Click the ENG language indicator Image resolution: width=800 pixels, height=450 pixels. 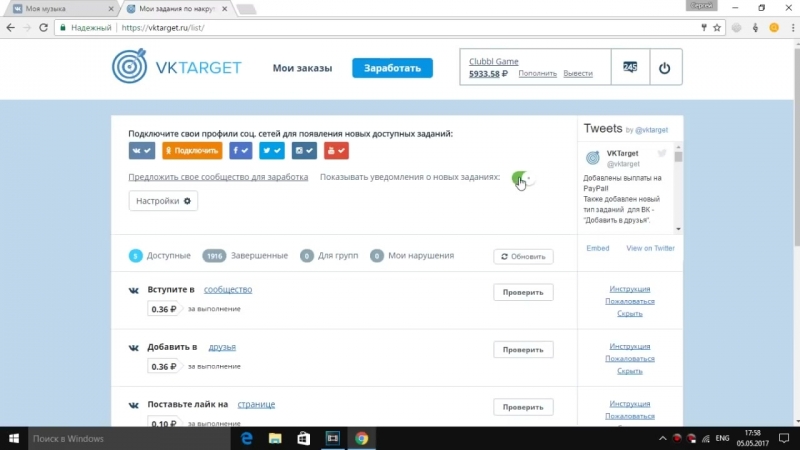(722, 438)
